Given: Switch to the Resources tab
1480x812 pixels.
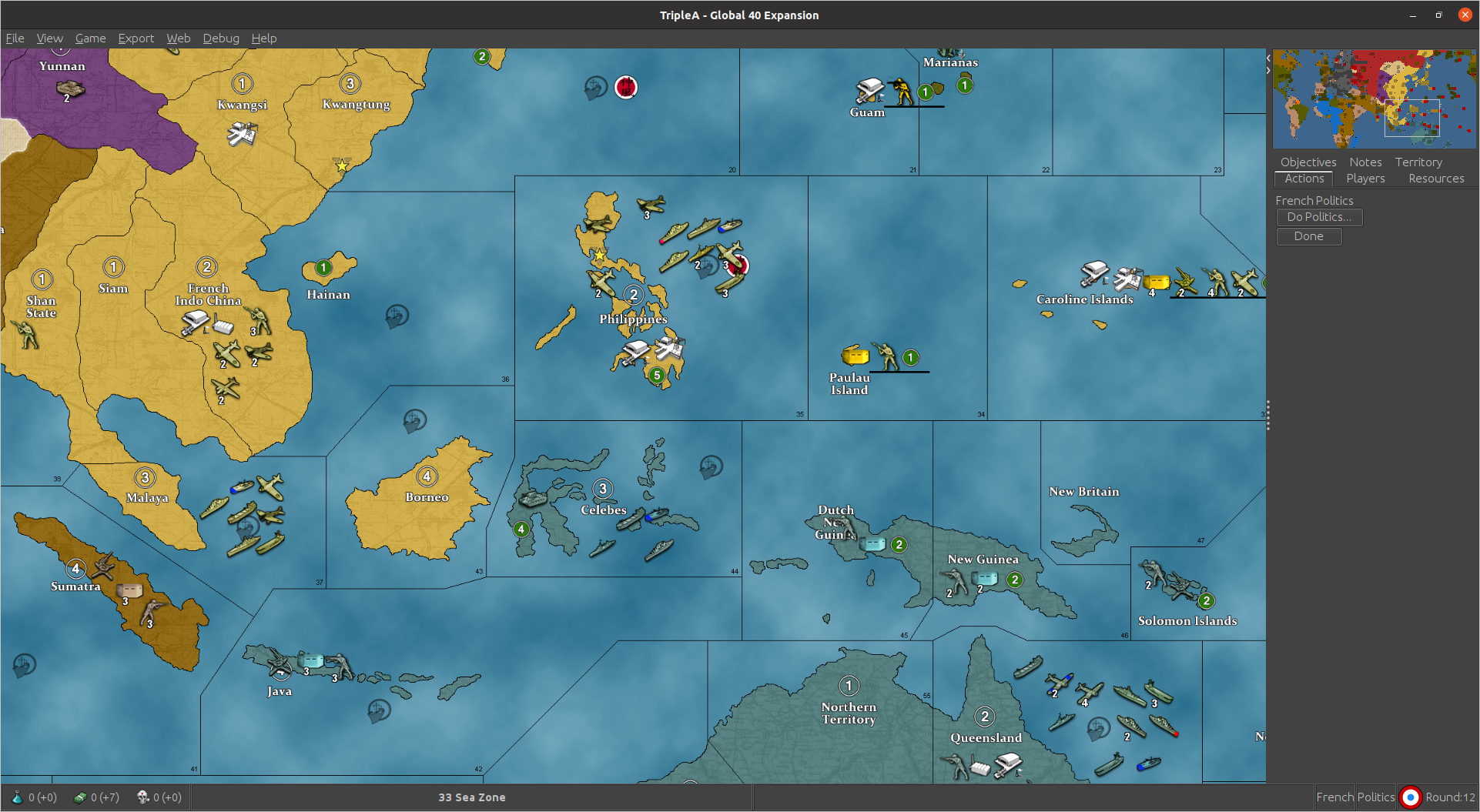Looking at the screenshot, I should 1435,178.
